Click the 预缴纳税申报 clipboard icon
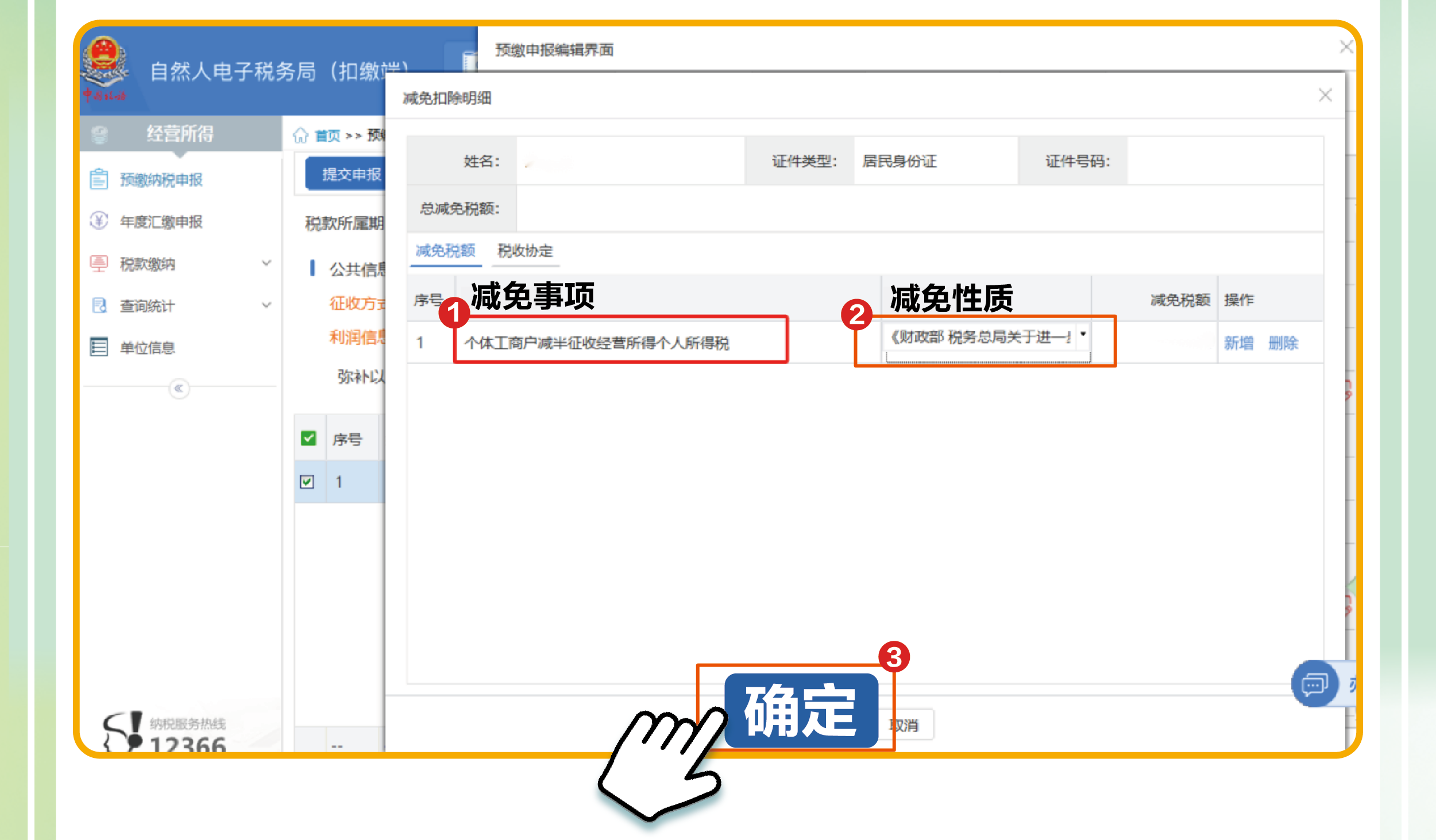 (98, 179)
